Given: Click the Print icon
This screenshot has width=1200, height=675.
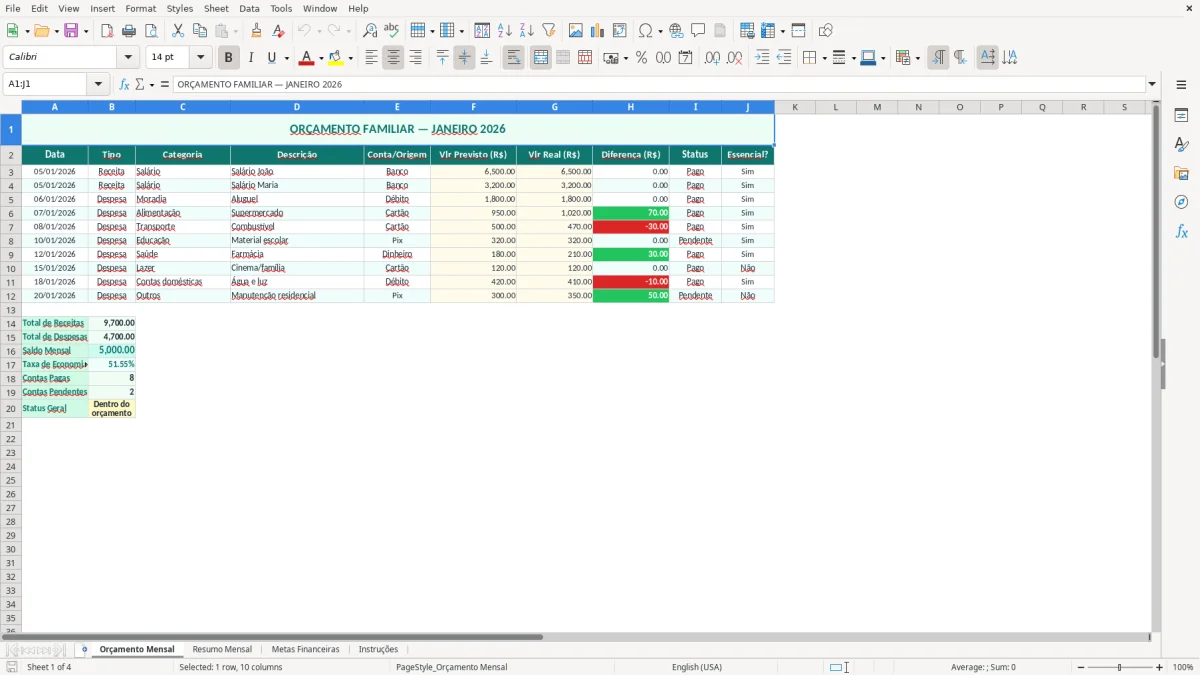Looking at the screenshot, I should tap(129, 31).
